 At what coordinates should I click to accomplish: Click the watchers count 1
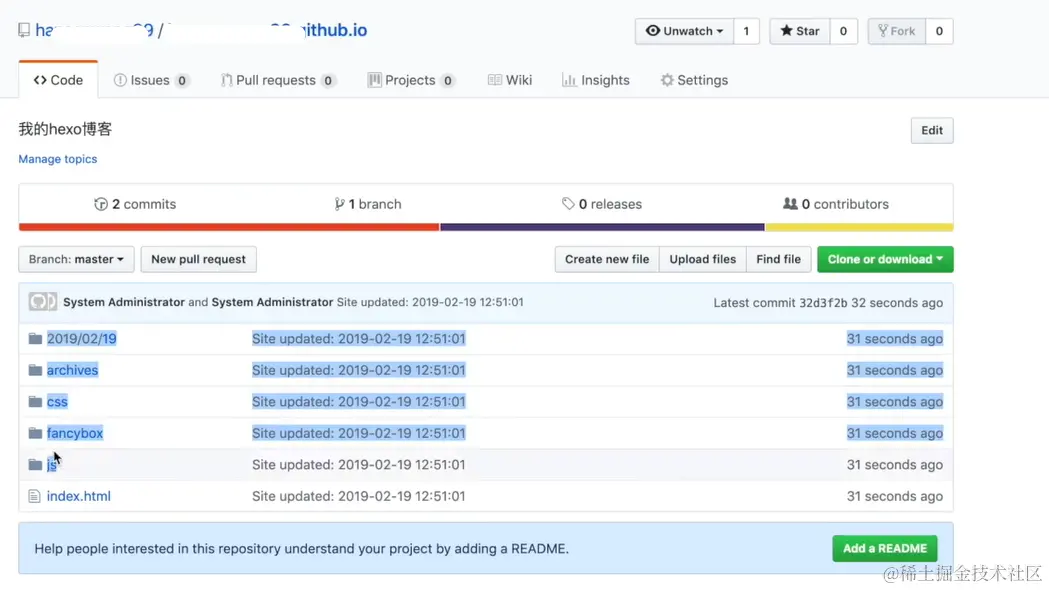point(747,31)
